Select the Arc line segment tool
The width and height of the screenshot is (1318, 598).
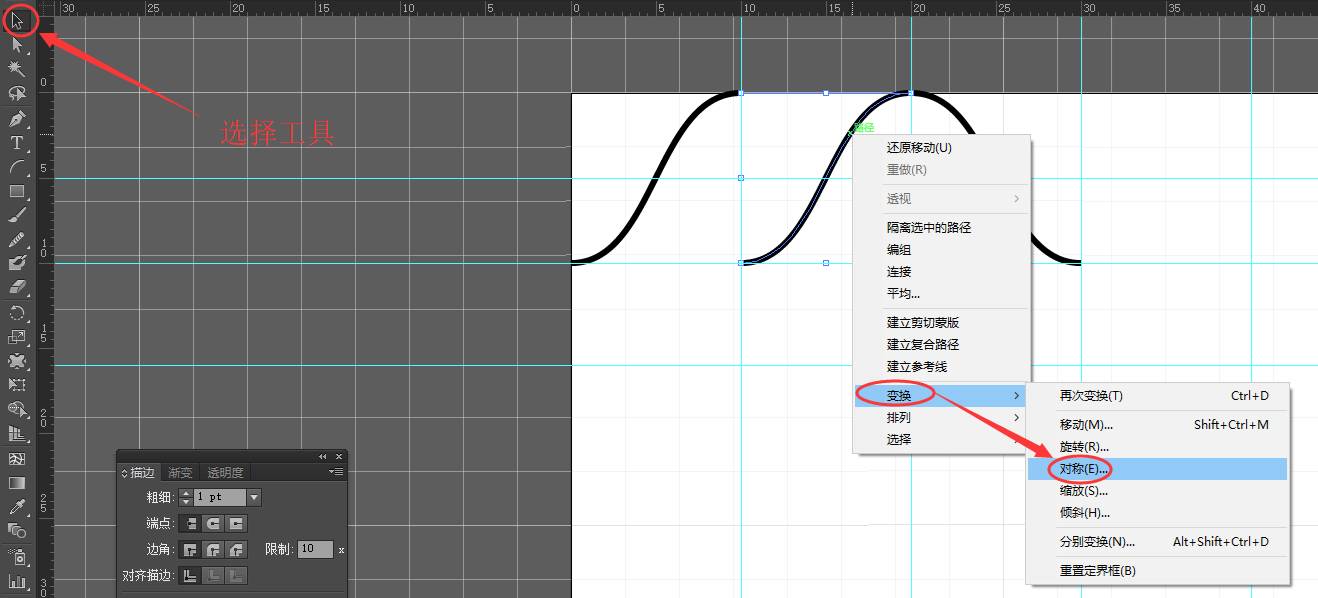(x=17, y=167)
